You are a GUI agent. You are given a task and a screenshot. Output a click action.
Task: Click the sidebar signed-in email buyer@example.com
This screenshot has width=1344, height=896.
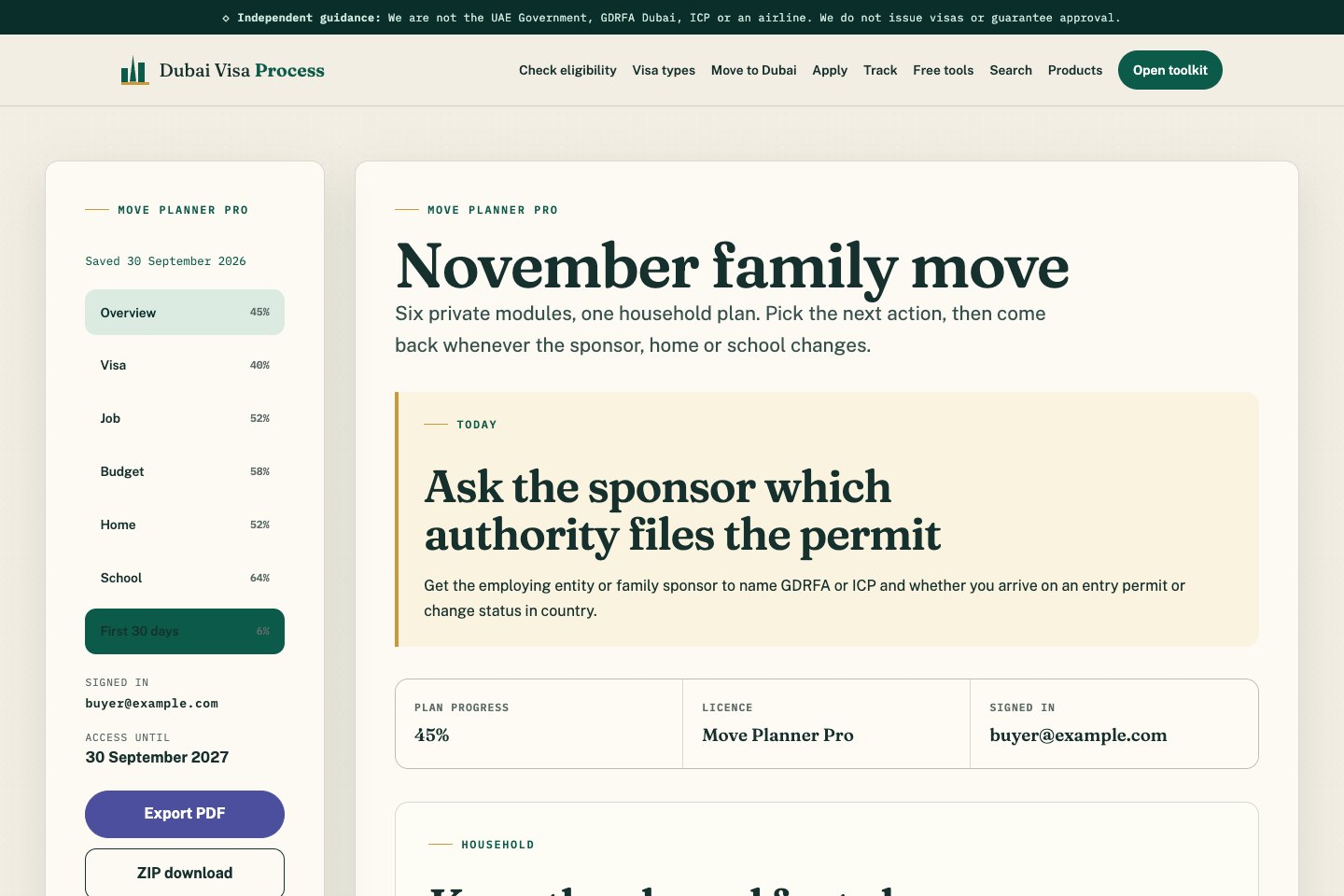point(151,704)
